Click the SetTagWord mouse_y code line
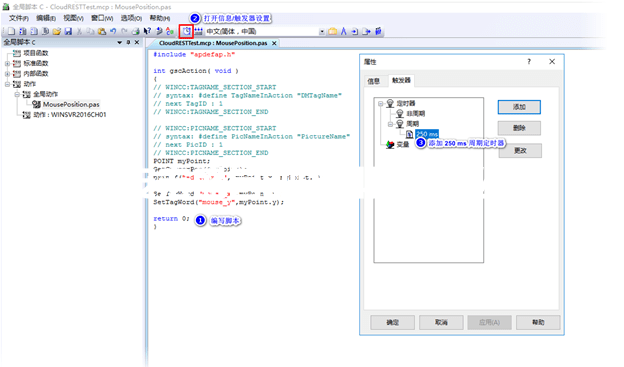The image size is (624, 367). coord(218,202)
